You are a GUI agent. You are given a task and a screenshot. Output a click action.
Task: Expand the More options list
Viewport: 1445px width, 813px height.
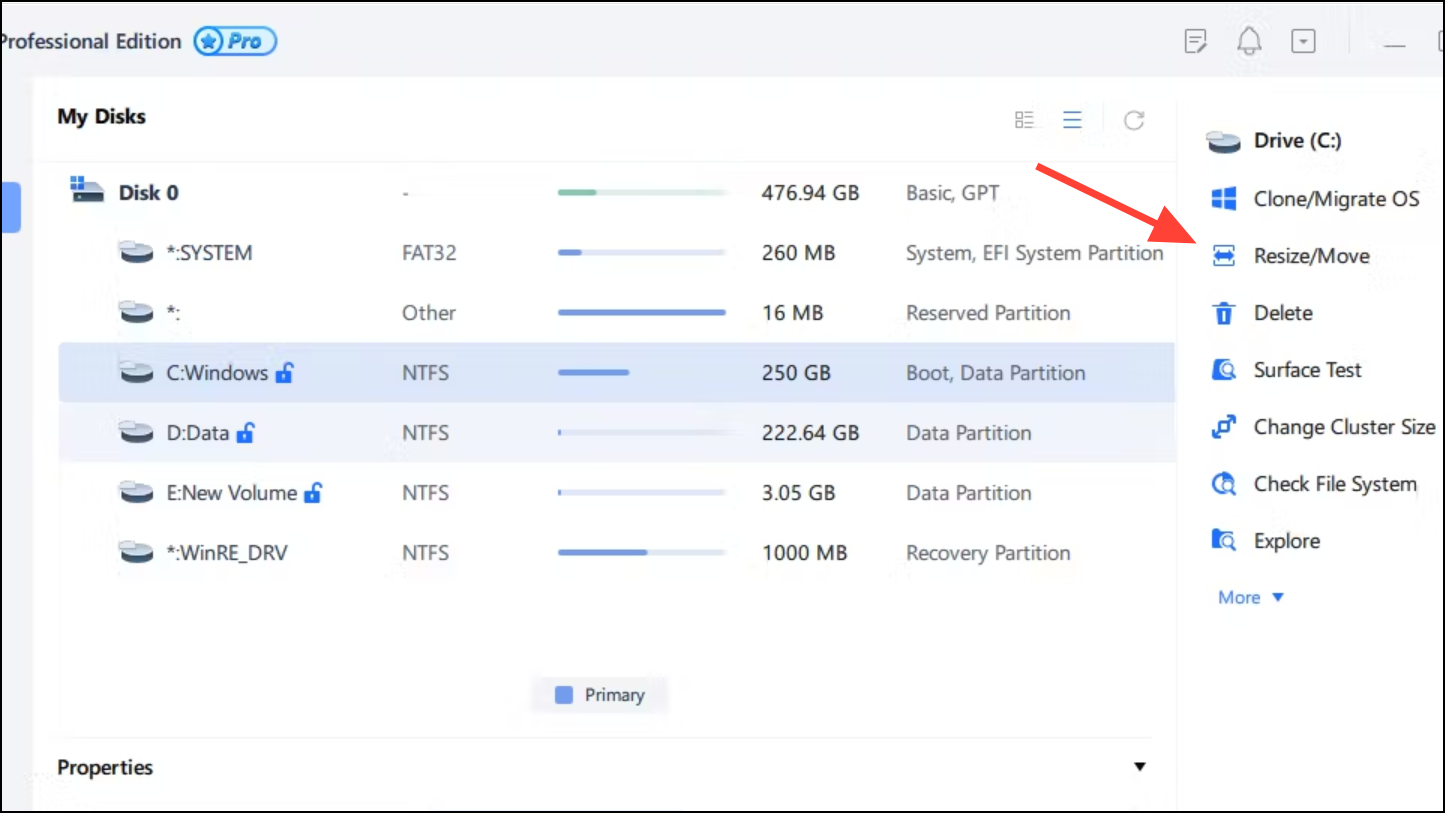click(x=1250, y=598)
